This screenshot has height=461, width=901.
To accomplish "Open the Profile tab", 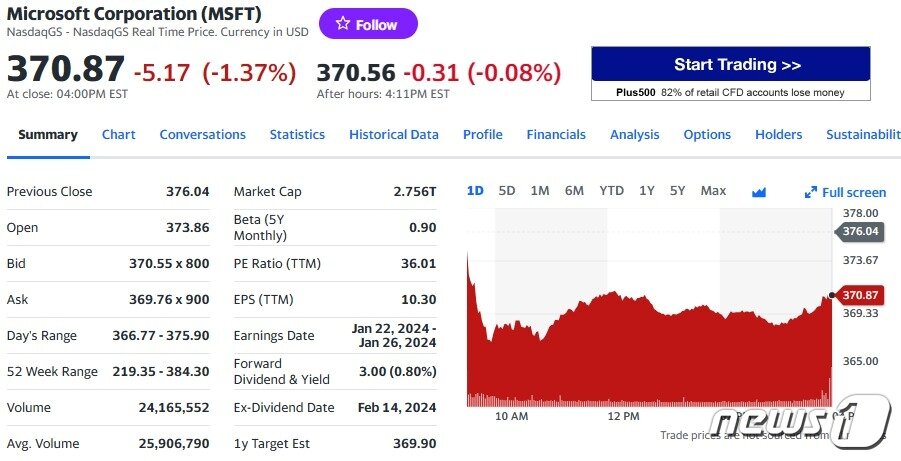I will [482, 135].
